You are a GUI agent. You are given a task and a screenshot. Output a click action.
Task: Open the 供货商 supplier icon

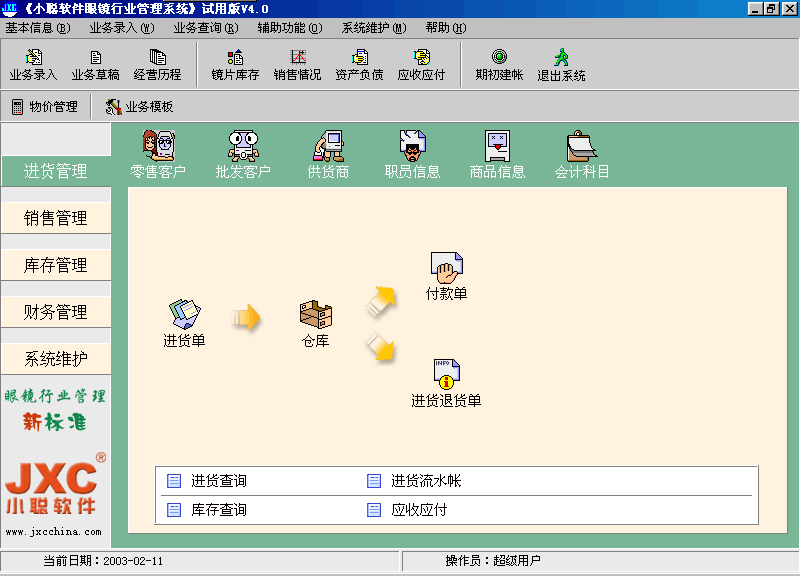pyautogui.click(x=328, y=147)
